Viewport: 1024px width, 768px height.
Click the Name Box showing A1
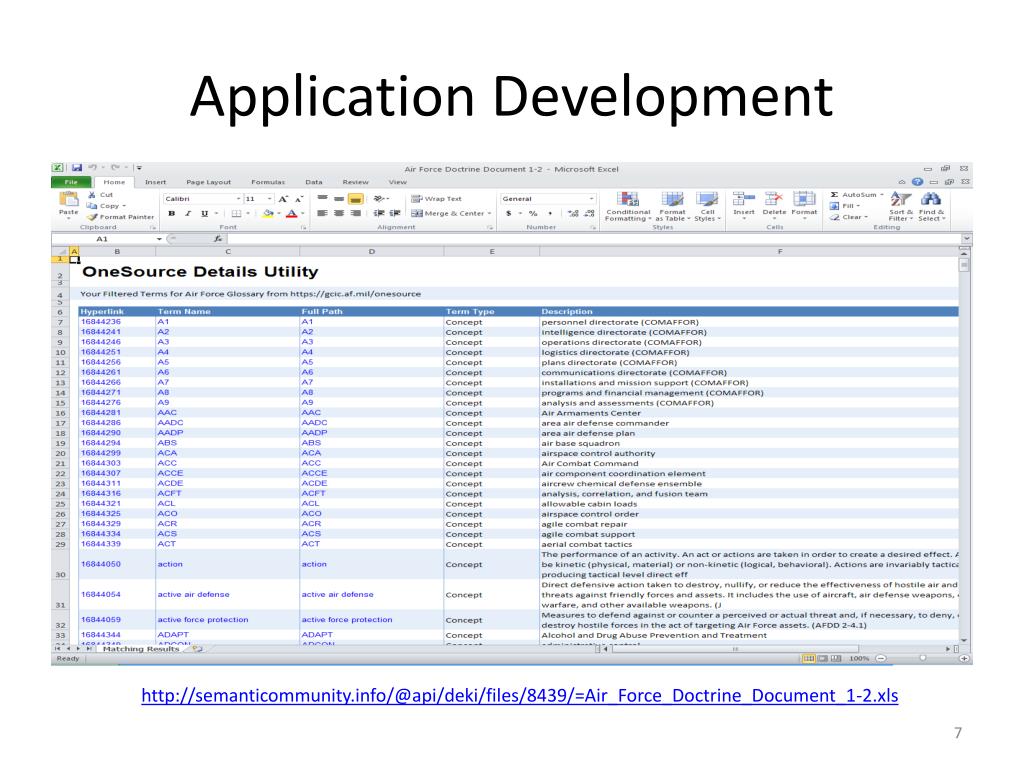[x=103, y=239]
